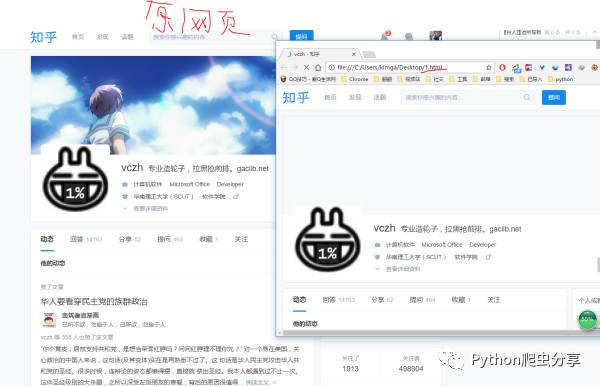
Task: Click the partly hidden 提问 button in the background page
Action: pyautogui.click(x=302, y=35)
